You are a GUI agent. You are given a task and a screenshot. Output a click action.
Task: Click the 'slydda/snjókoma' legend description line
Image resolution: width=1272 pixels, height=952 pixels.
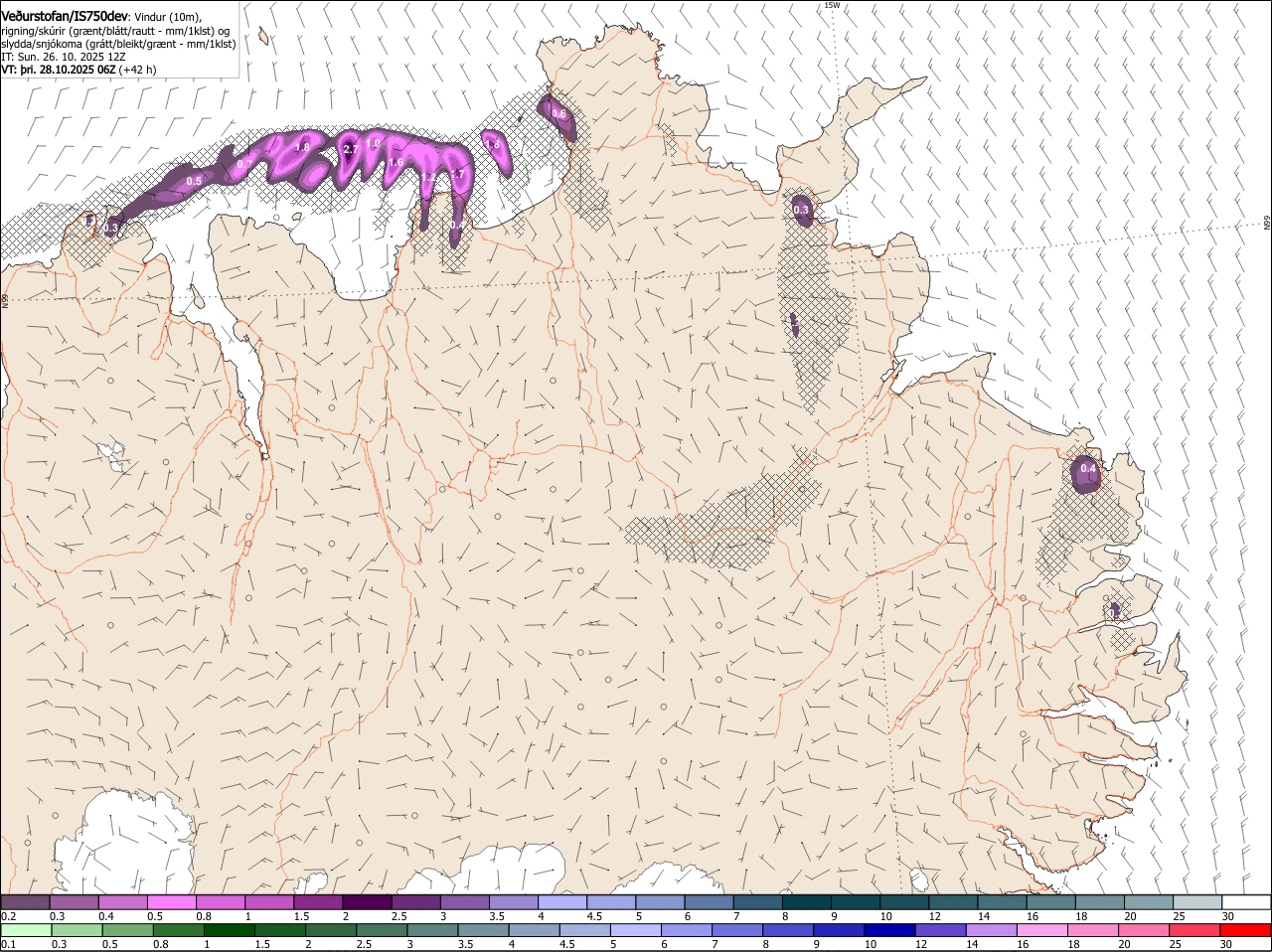[x=118, y=44]
